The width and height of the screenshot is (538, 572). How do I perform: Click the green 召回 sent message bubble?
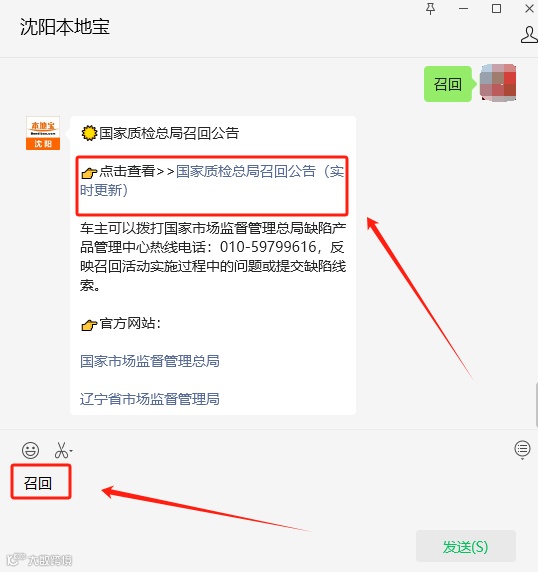pos(448,84)
